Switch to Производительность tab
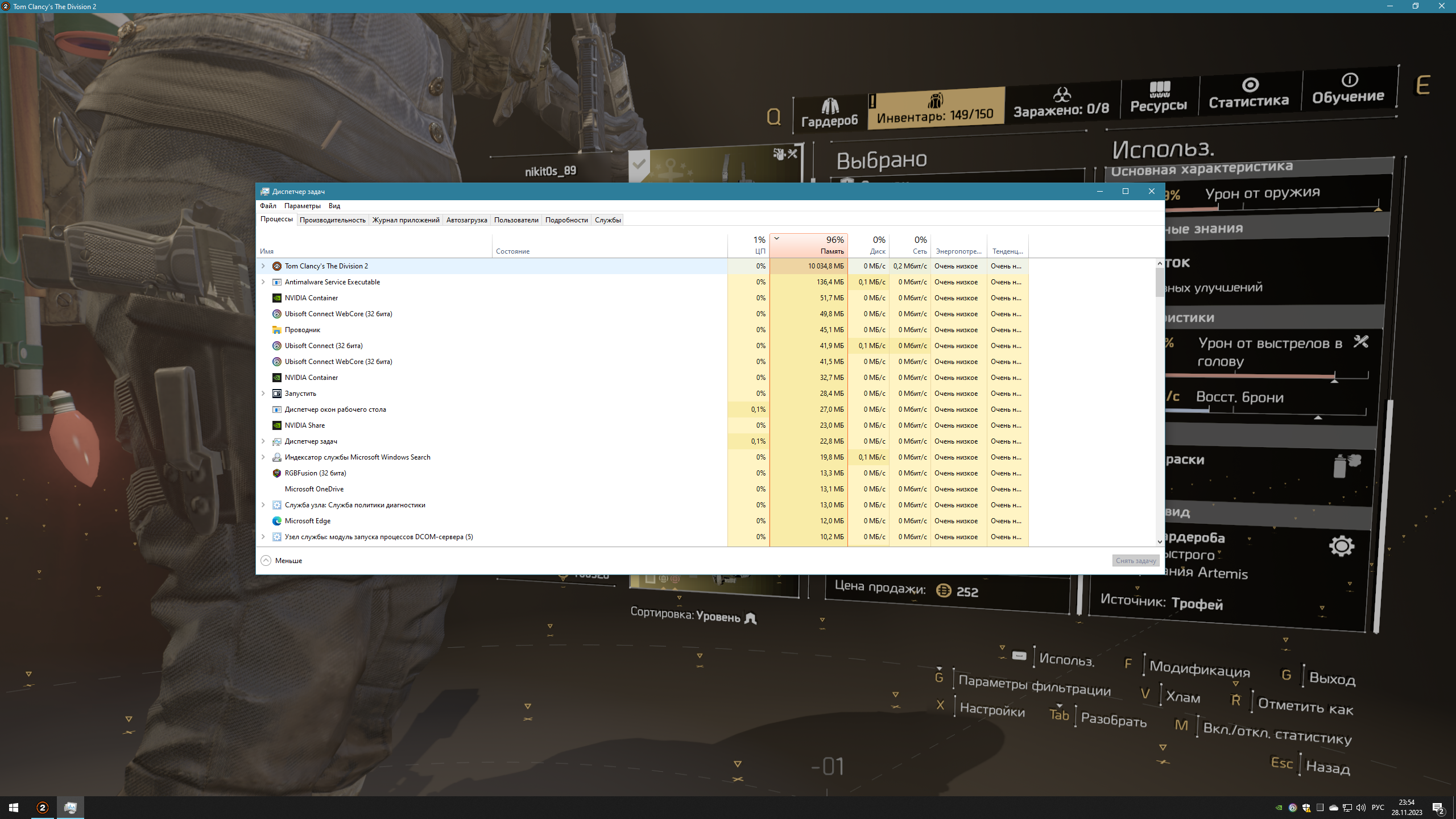The height and width of the screenshot is (819, 1456). coord(332,220)
